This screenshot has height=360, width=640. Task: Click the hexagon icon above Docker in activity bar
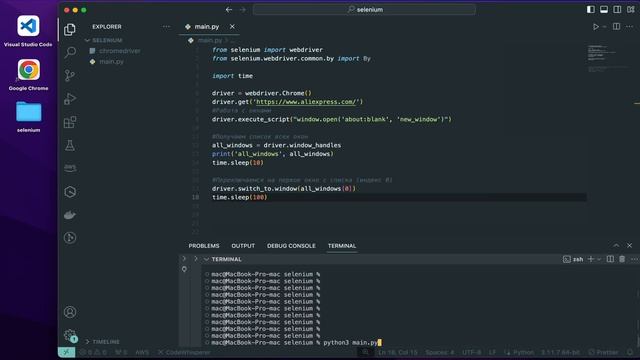click(70, 192)
